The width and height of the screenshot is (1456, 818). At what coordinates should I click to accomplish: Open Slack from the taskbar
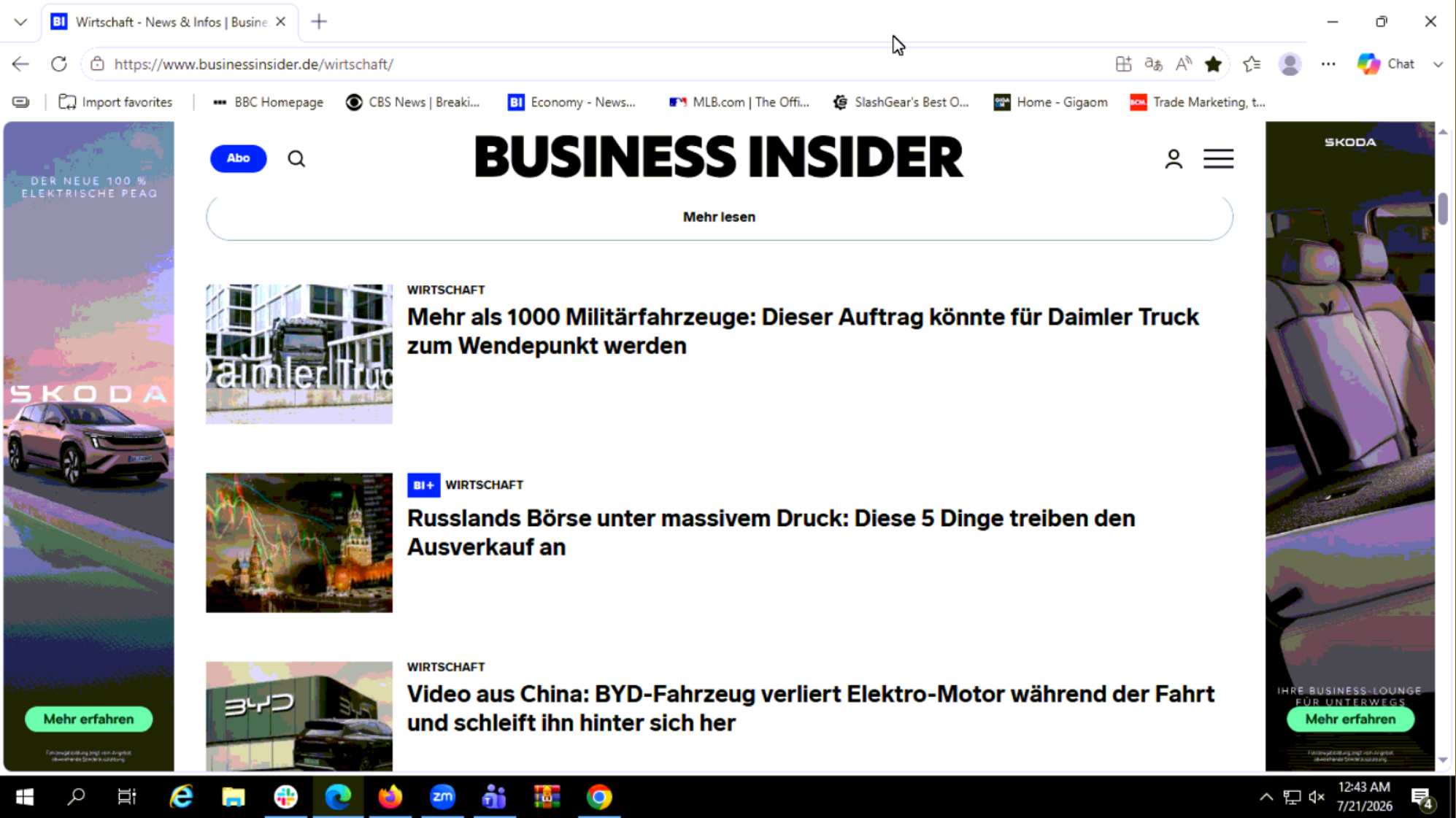click(286, 797)
